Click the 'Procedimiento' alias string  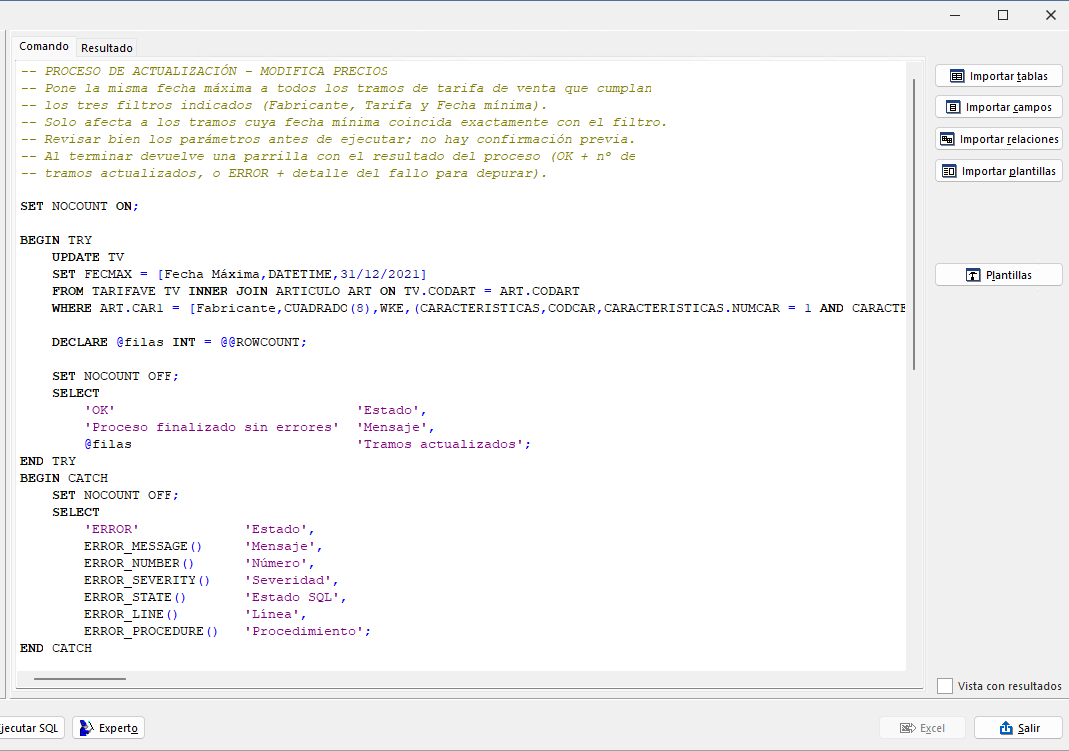point(305,632)
